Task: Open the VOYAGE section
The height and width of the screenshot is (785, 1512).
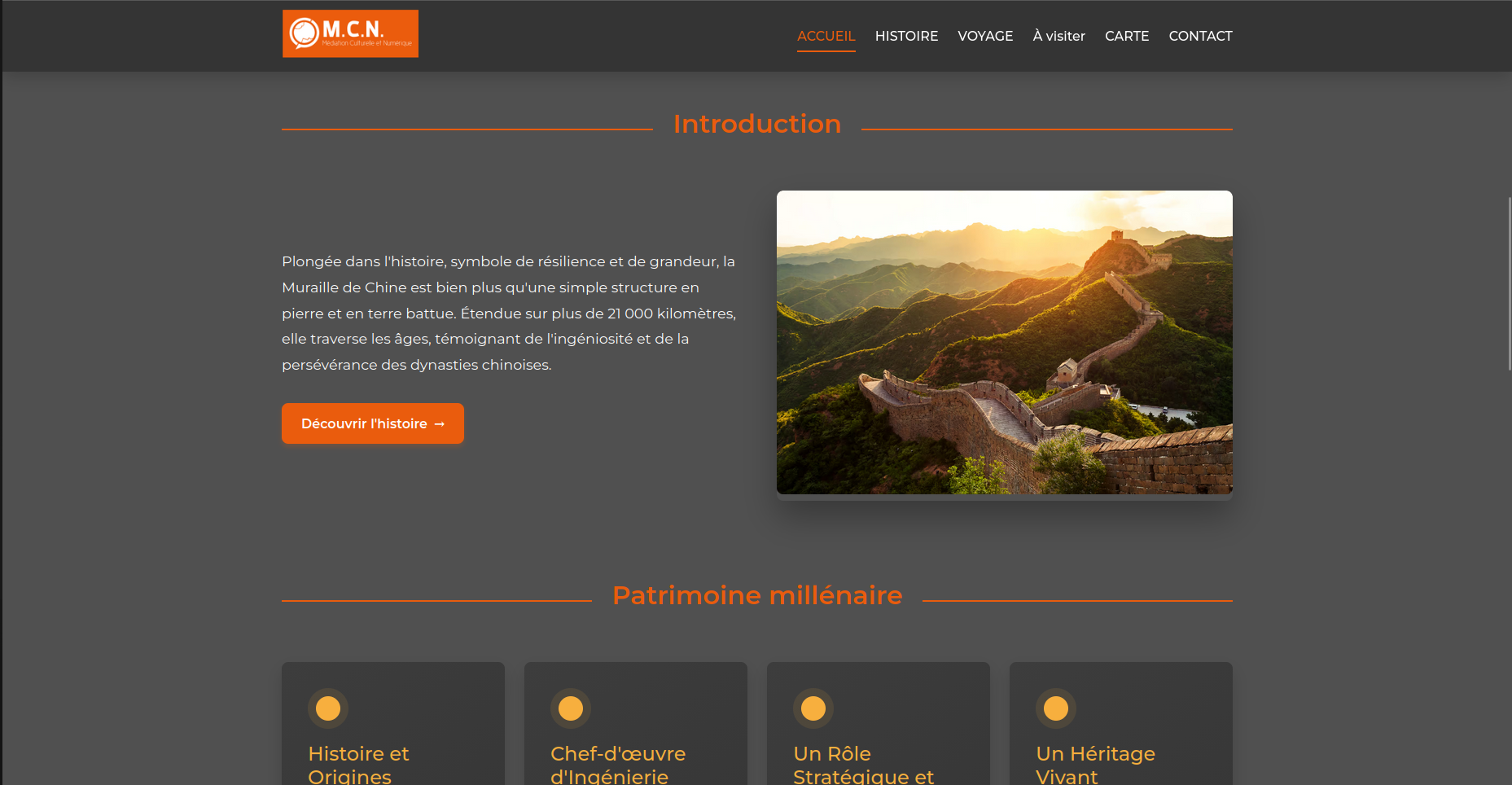Action: pos(985,36)
